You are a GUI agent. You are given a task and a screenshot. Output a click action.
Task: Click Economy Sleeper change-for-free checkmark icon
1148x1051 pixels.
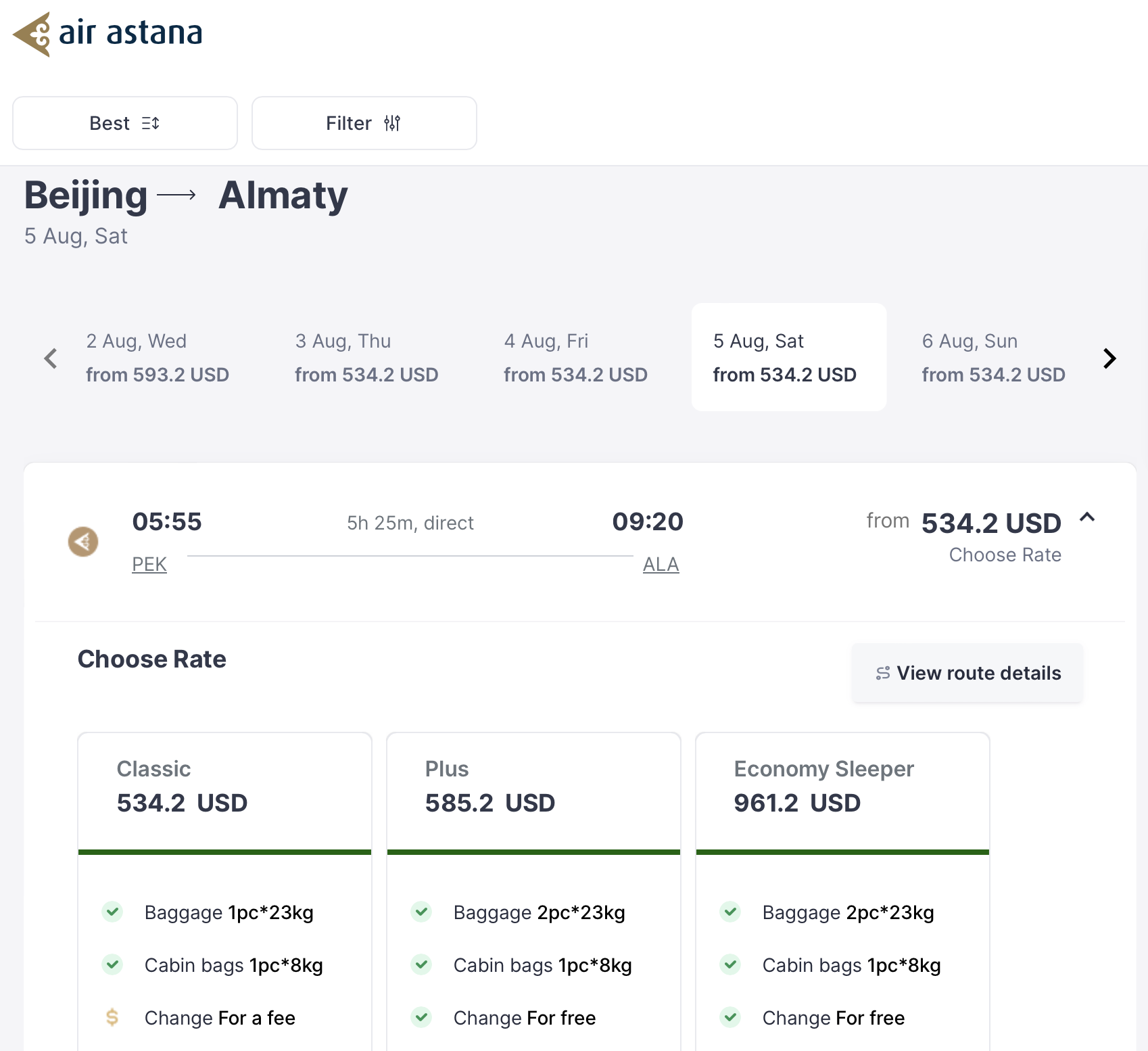click(730, 1017)
